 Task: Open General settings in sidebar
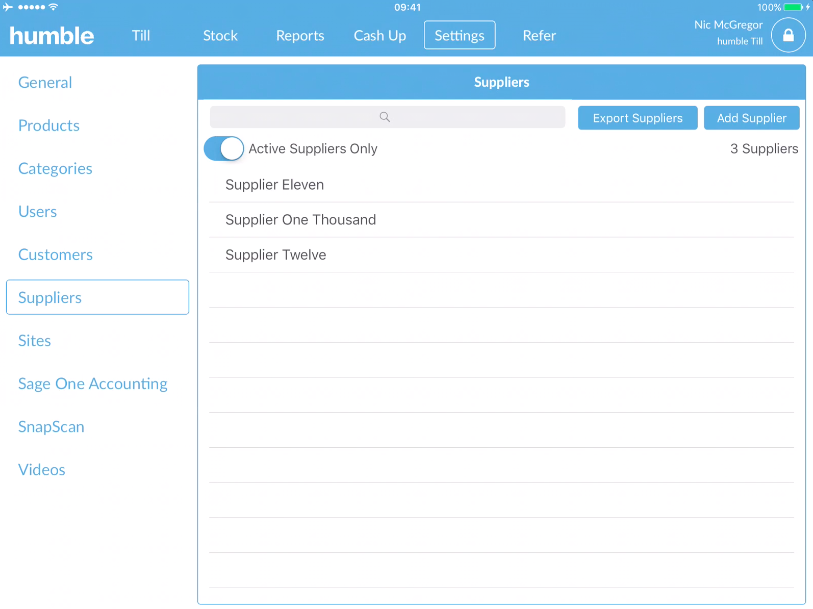pyautogui.click(x=45, y=82)
